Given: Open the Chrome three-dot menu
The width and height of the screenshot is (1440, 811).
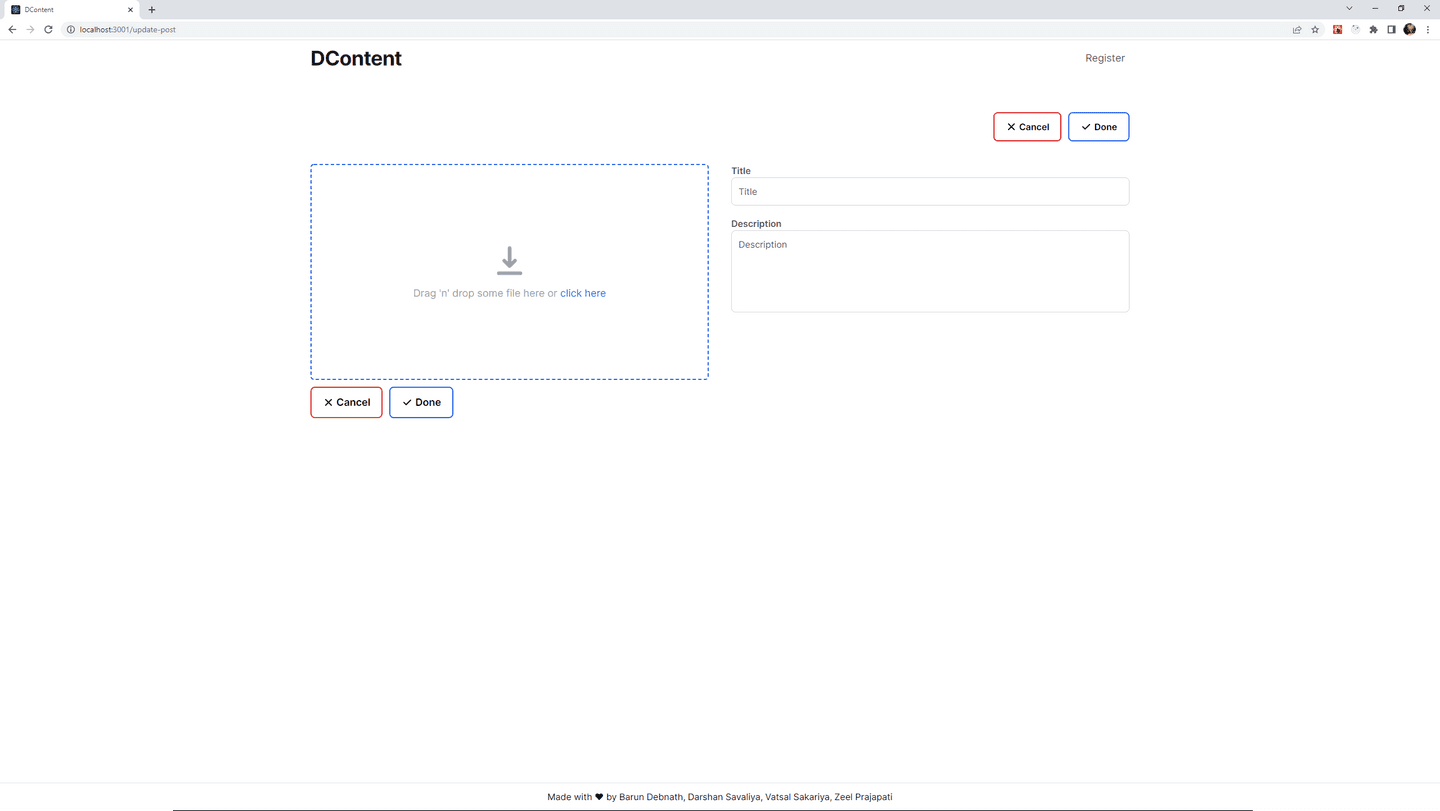Looking at the screenshot, I should [1428, 29].
